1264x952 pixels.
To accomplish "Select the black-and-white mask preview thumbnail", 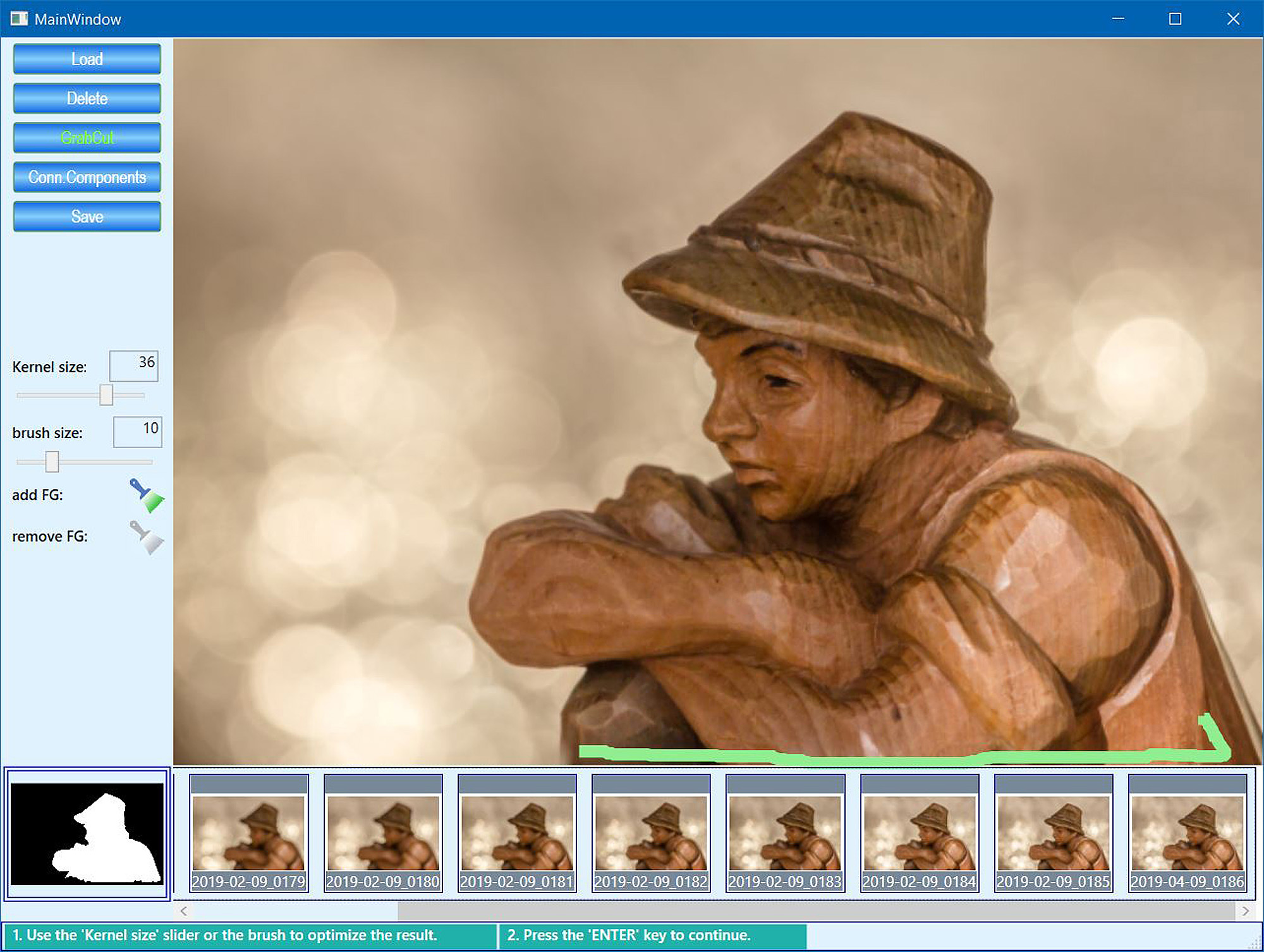I will [x=87, y=833].
